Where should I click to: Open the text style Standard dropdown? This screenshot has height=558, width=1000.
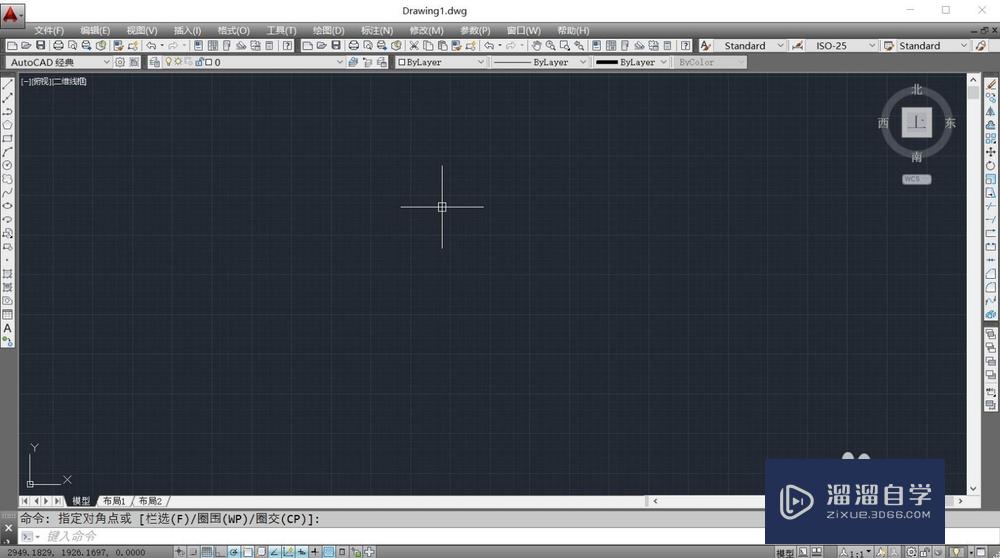click(751, 45)
